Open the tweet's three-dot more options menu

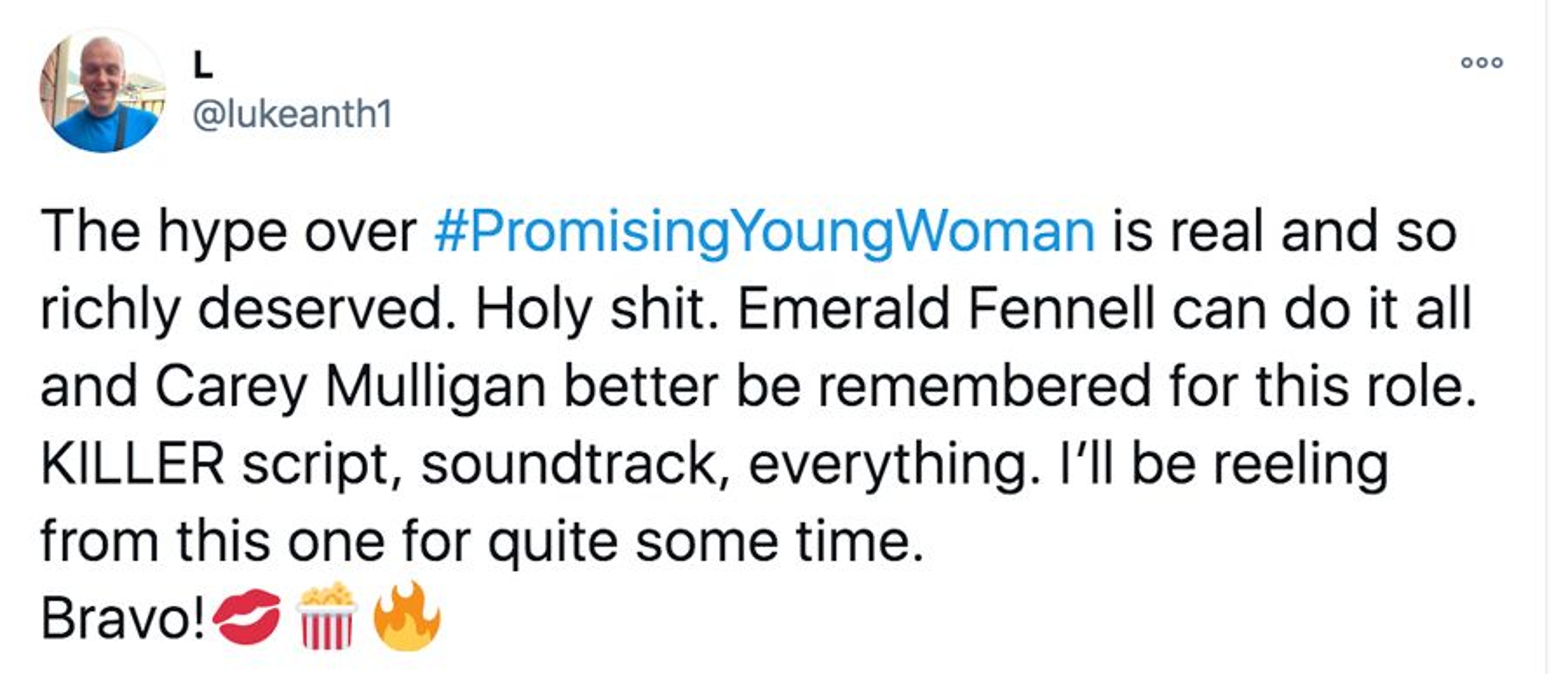coord(1481,62)
